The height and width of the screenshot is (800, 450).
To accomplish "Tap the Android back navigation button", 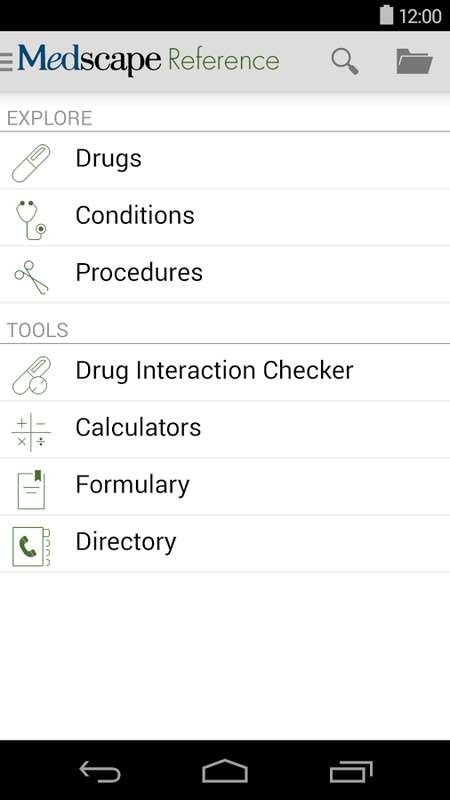I will click(100, 771).
